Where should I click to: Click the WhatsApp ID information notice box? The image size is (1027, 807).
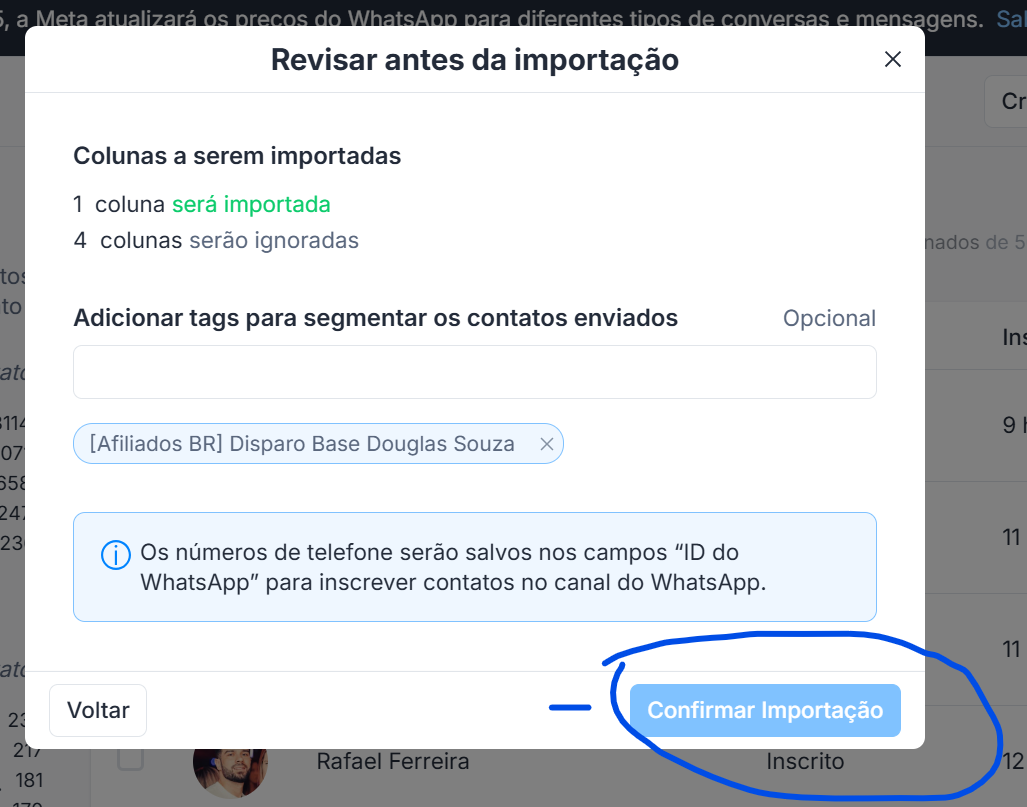[x=474, y=567]
